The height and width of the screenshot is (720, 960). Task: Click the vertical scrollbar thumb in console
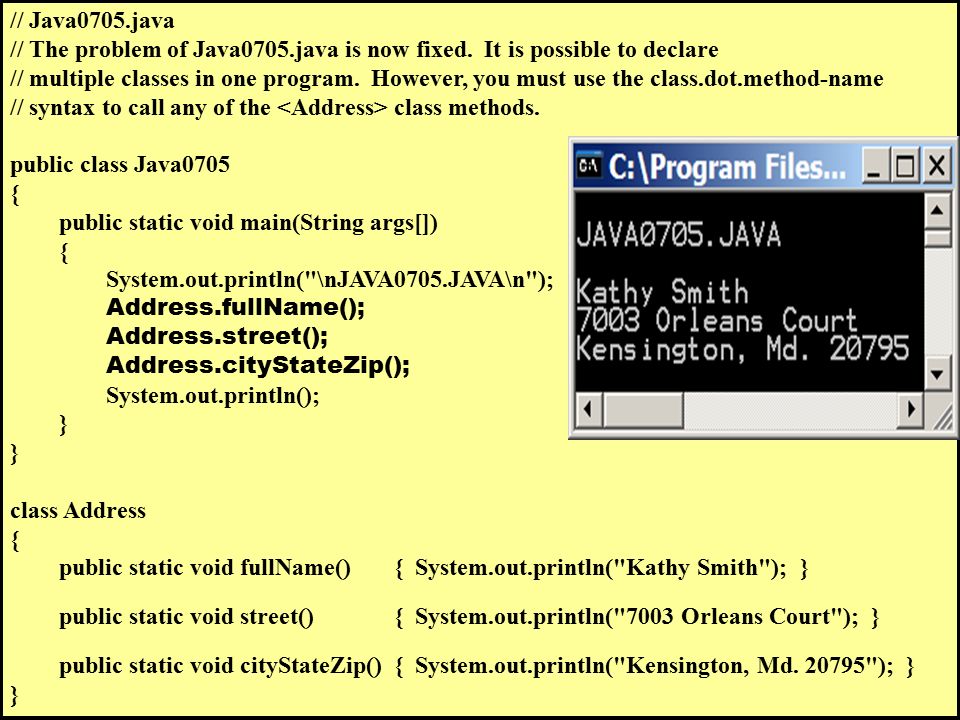point(937,238)
